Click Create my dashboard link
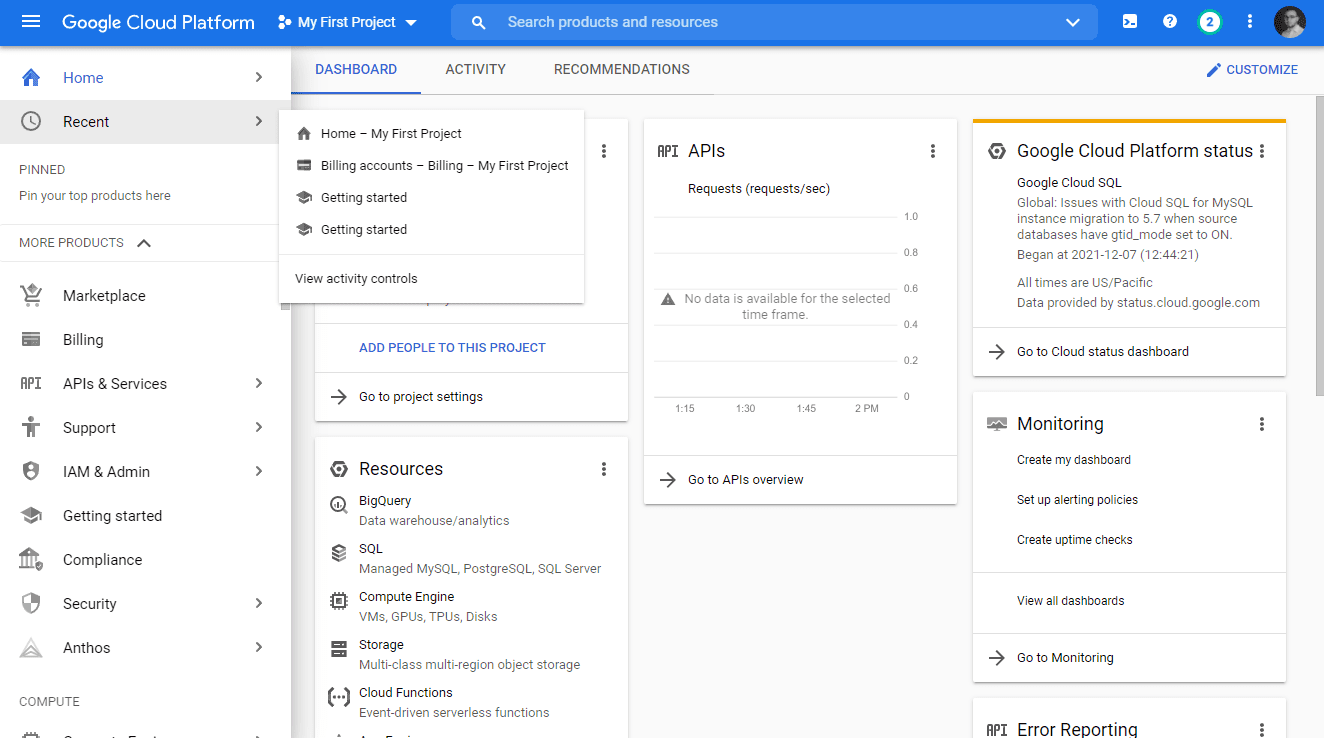1324x738 pixels. click(1074, 460)
